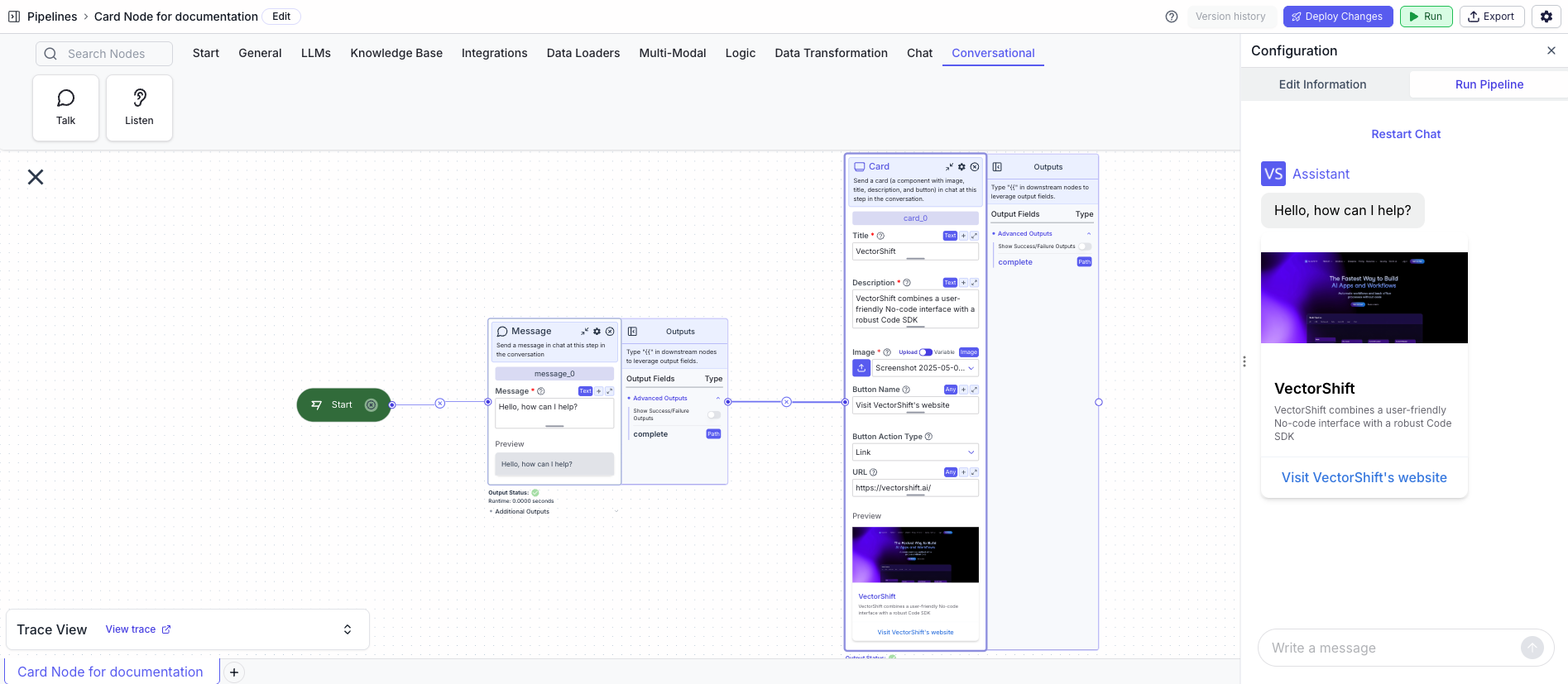Open pipeline settings gear in top bar
Screen dimensions: 1568x684
1546,17
